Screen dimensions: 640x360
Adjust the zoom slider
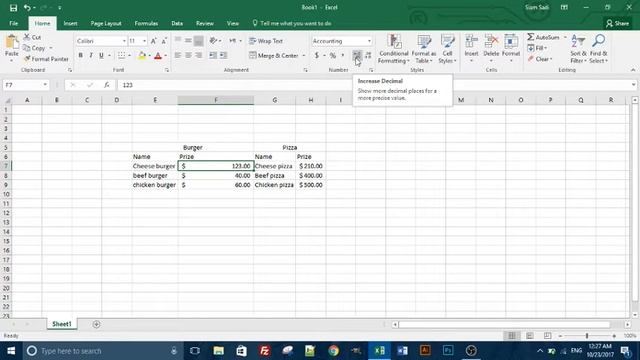(x=587, y=336)
